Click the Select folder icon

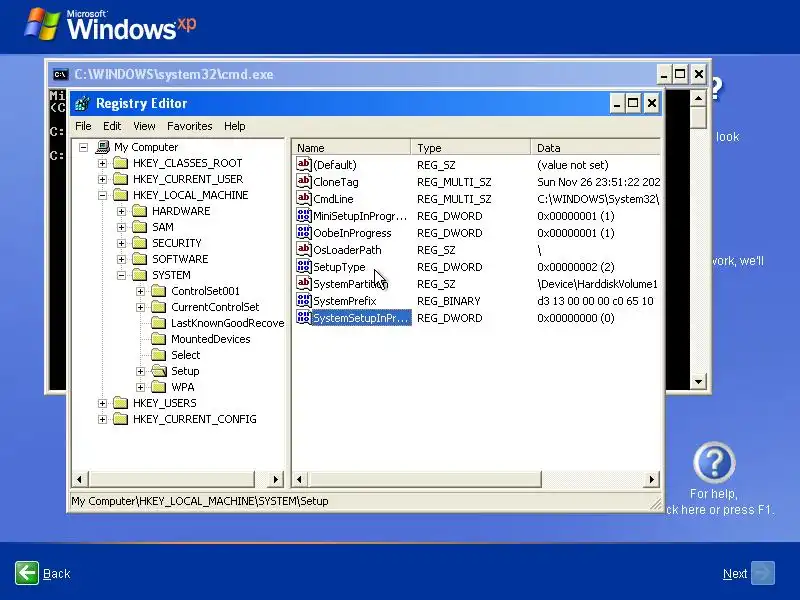coord(159,355)
